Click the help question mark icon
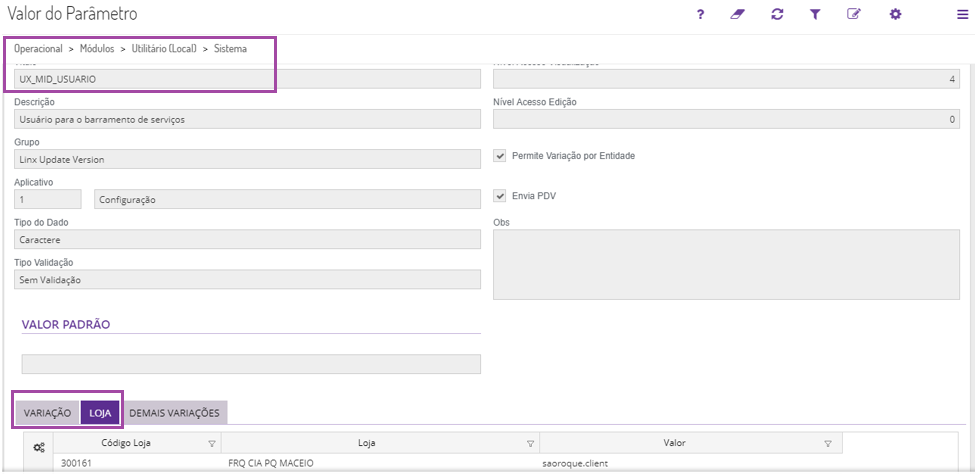The image size is (976, 475). click(701, 14)
